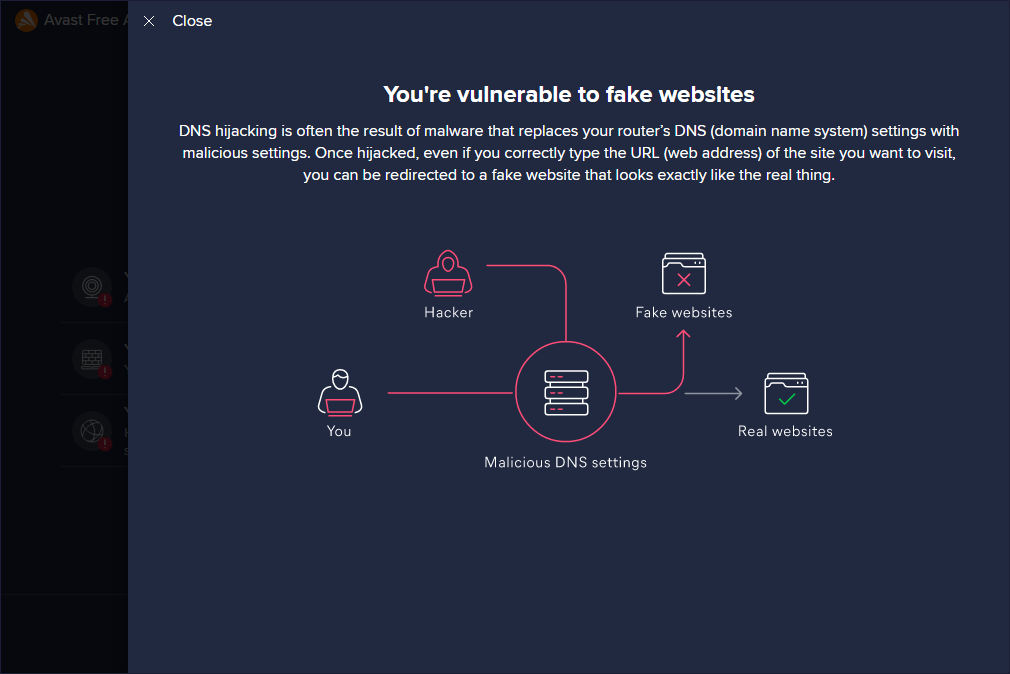Image resolution: width=1010 pixels, height=674 pixels.
Task: Click the "Malicious DNS settings" label
Action: click(566, 463)
